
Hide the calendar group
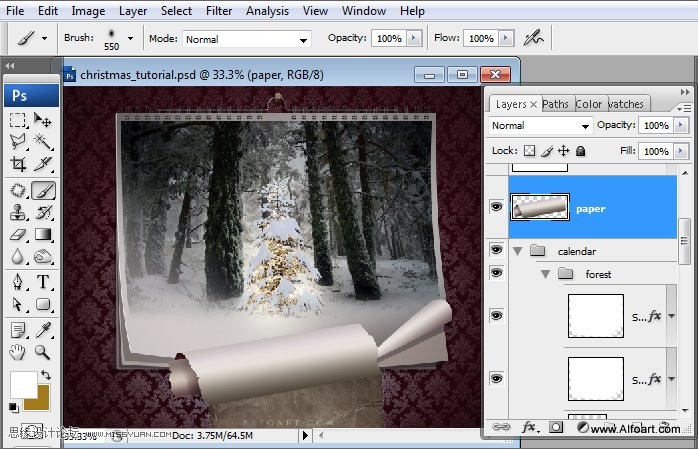496,249
